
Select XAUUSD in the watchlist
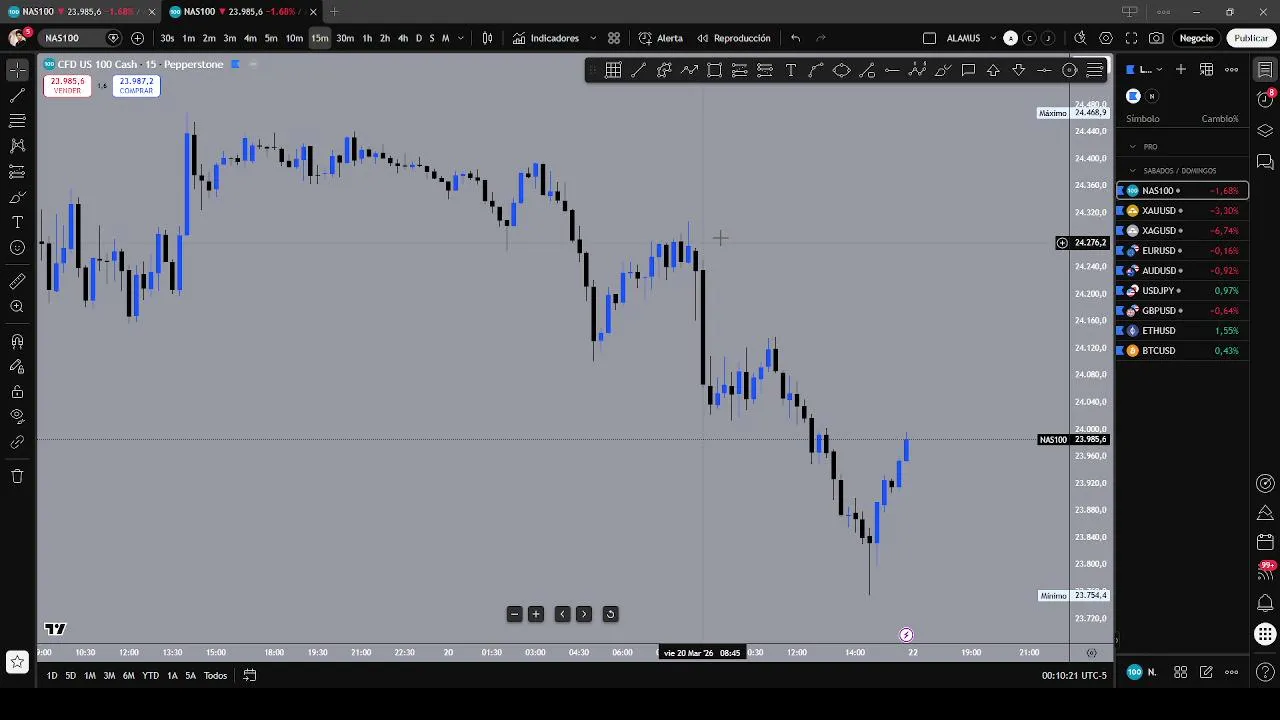point(1182,211)
